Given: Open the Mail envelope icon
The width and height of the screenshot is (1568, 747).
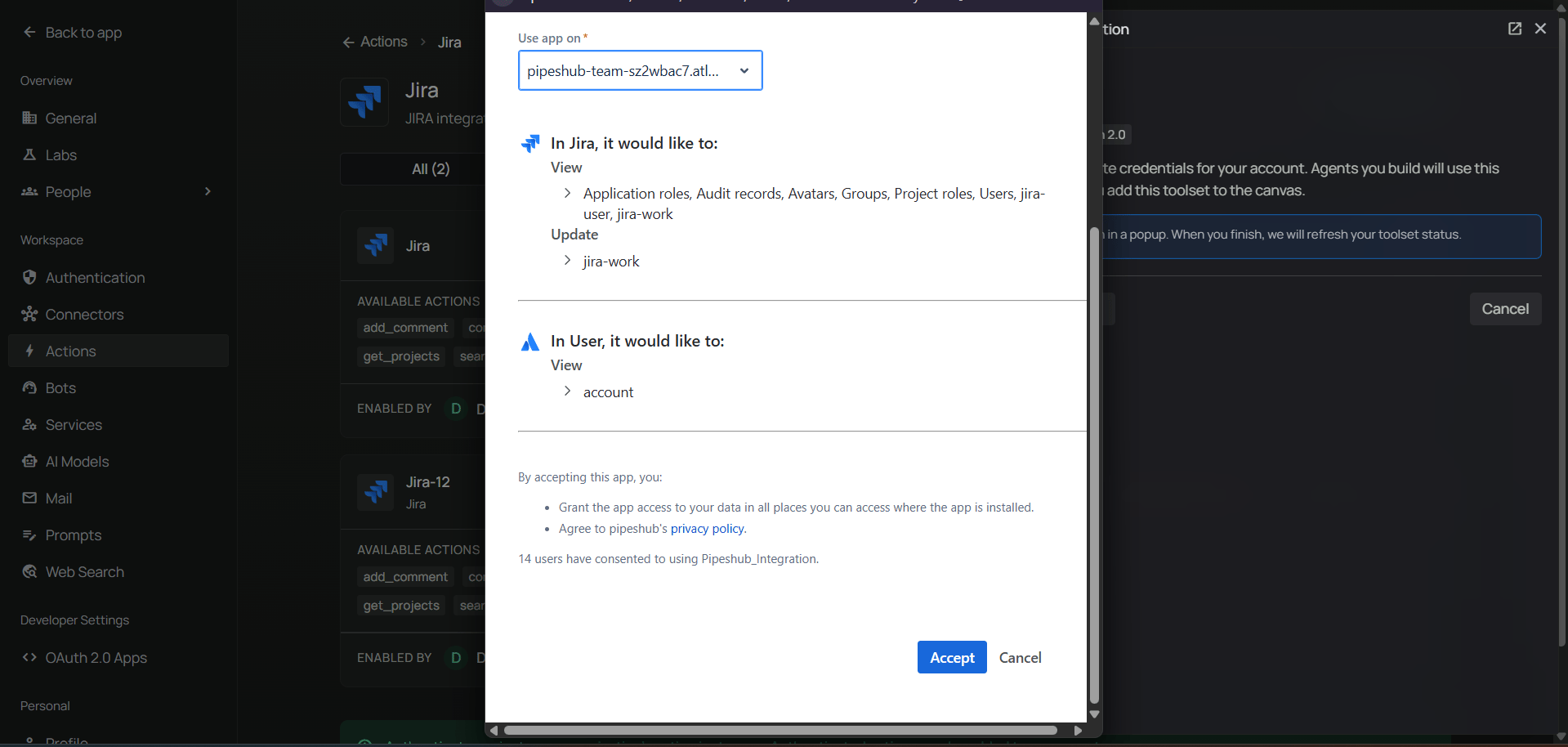Looking at the screenshot, I should coord(29,498).
